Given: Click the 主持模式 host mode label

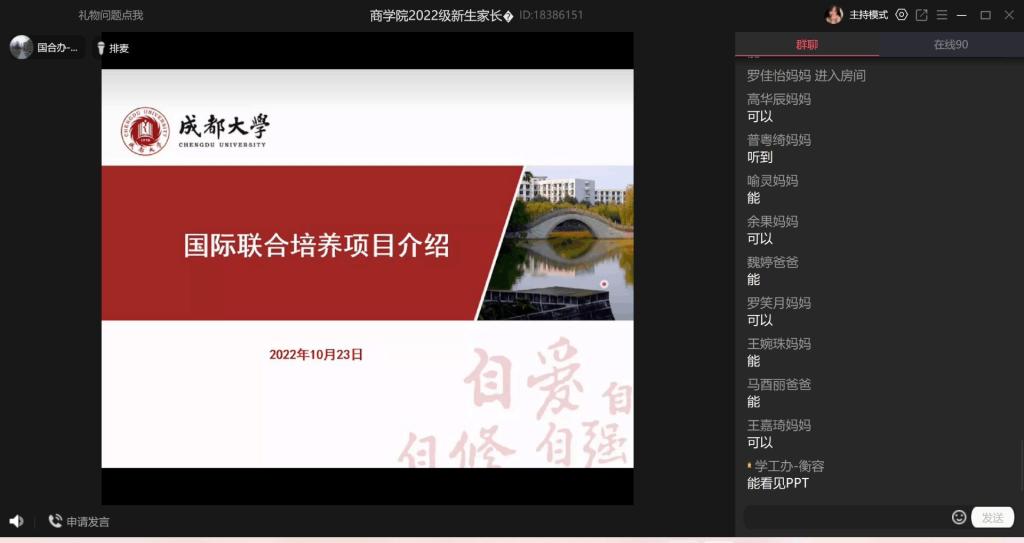Looking at the screenshot, I should tap(868, 15).
